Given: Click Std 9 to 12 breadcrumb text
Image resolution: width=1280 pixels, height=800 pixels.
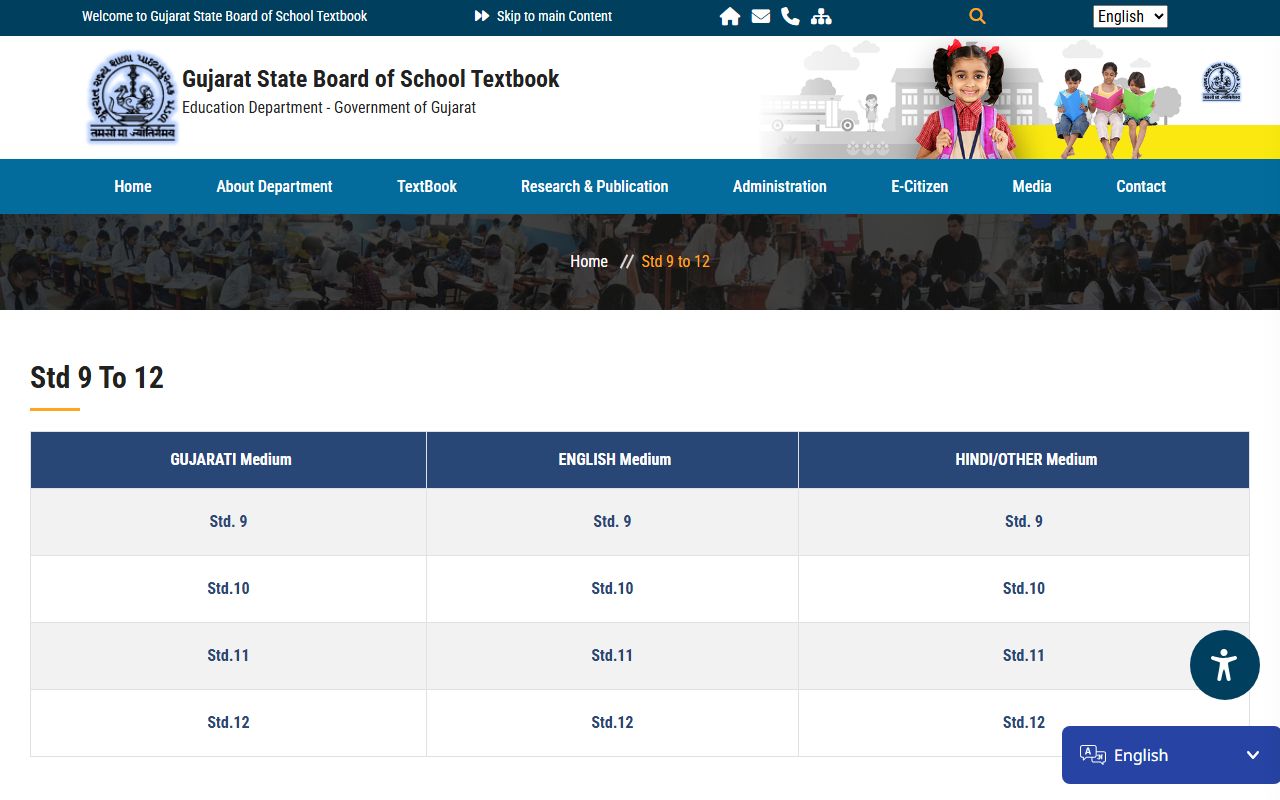Looking at the screenshot, I should pos(676,261).
